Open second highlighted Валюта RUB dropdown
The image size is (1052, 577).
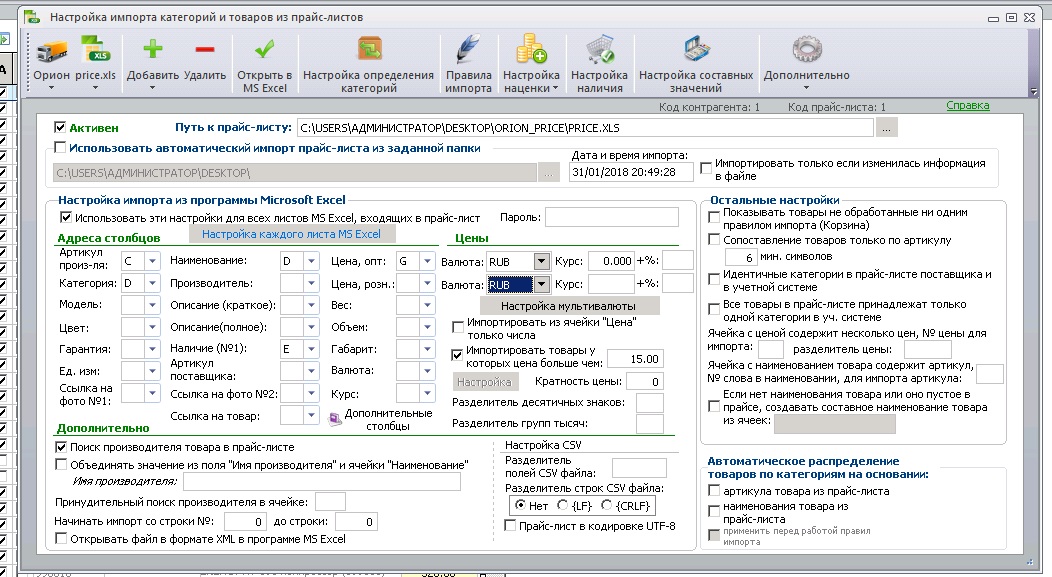[541, 284]
